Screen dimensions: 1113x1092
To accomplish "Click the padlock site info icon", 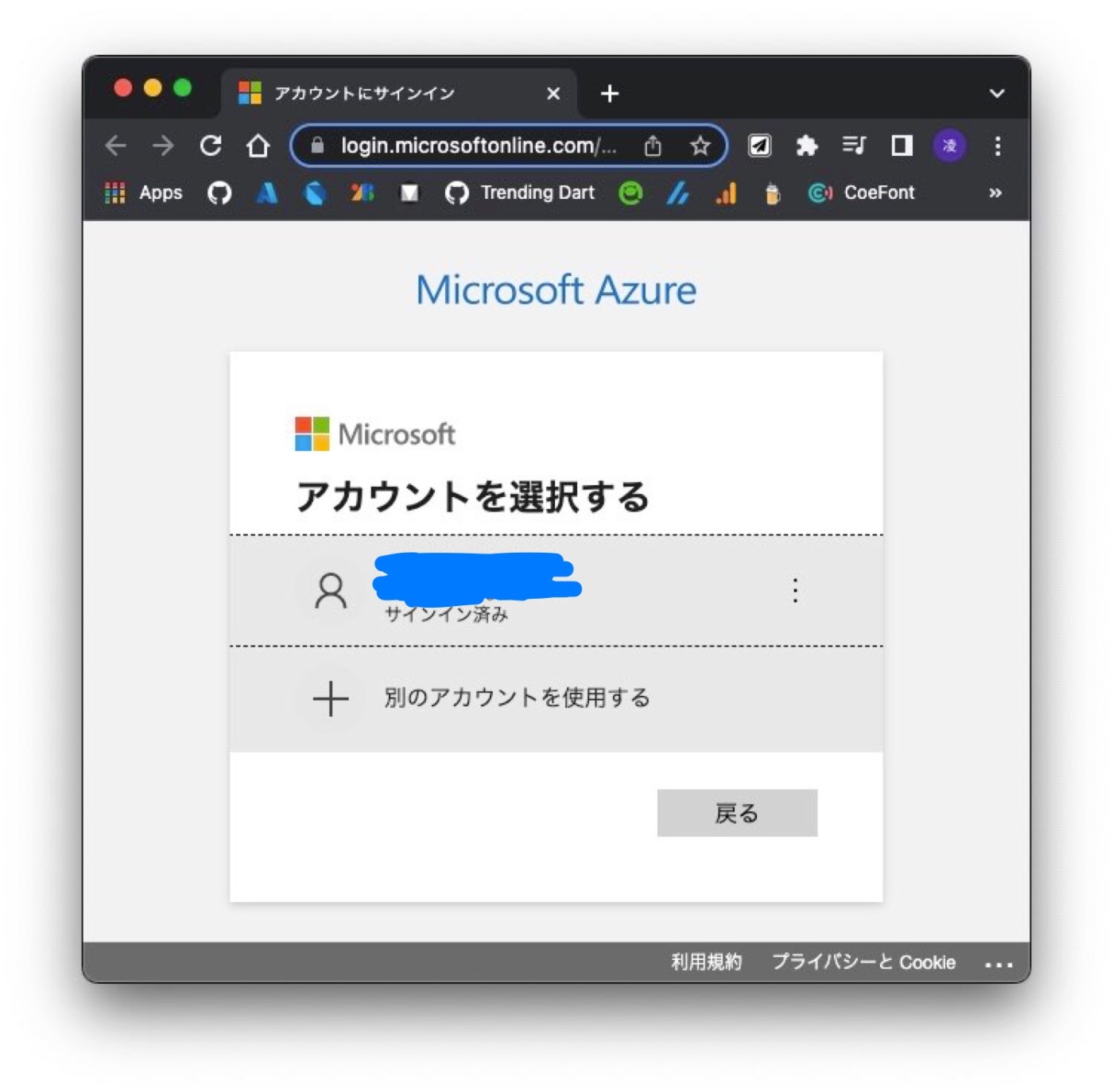I will pos(317,145).
